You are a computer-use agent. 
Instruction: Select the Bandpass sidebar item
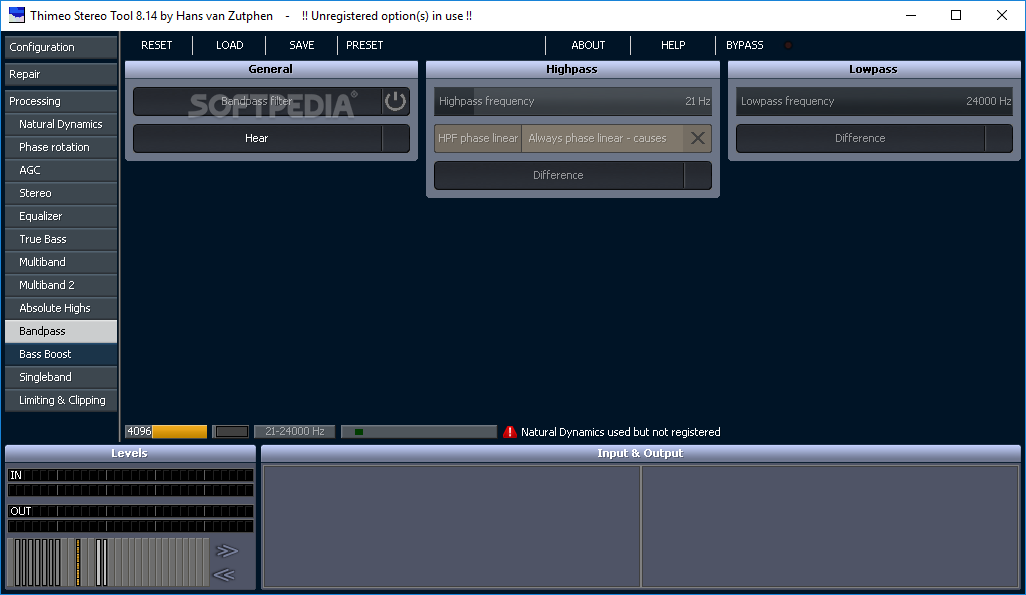(x=61, y=331)
